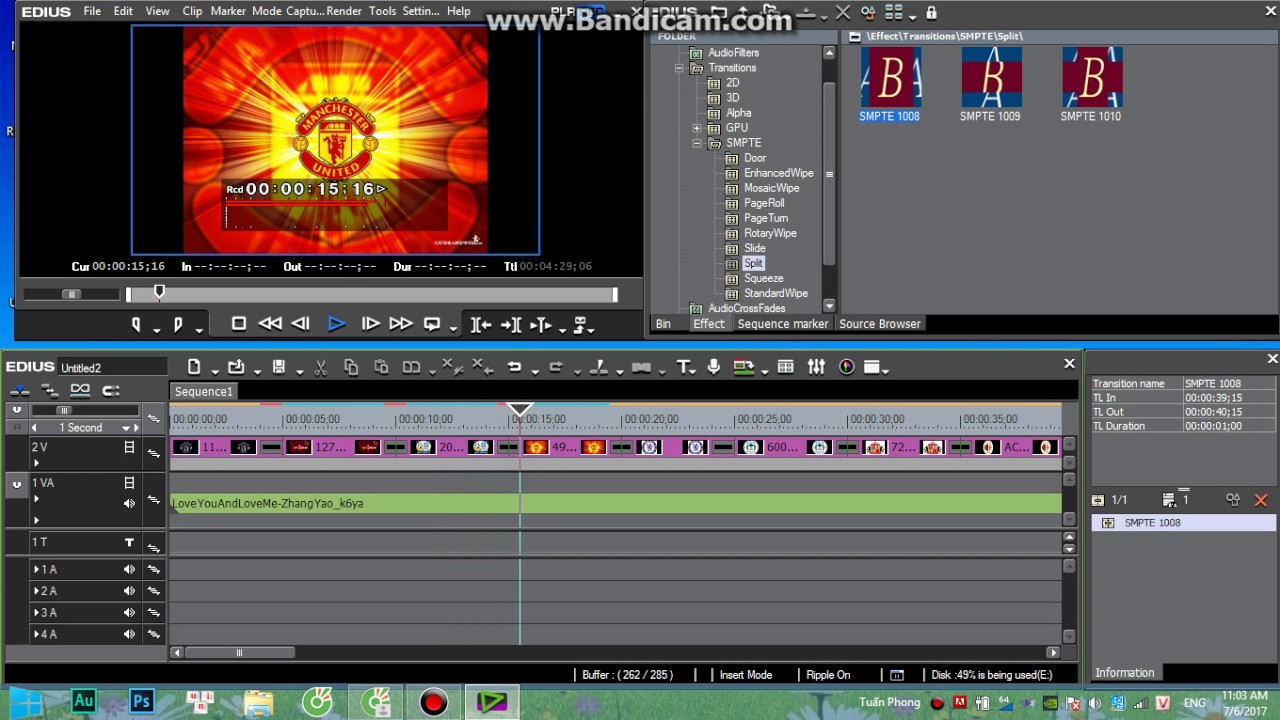Image resolution: width=1280 pixels, height=720 pixels.
Task: Toggle title visibility T on the 1 T track
Action: pos(129,542)
